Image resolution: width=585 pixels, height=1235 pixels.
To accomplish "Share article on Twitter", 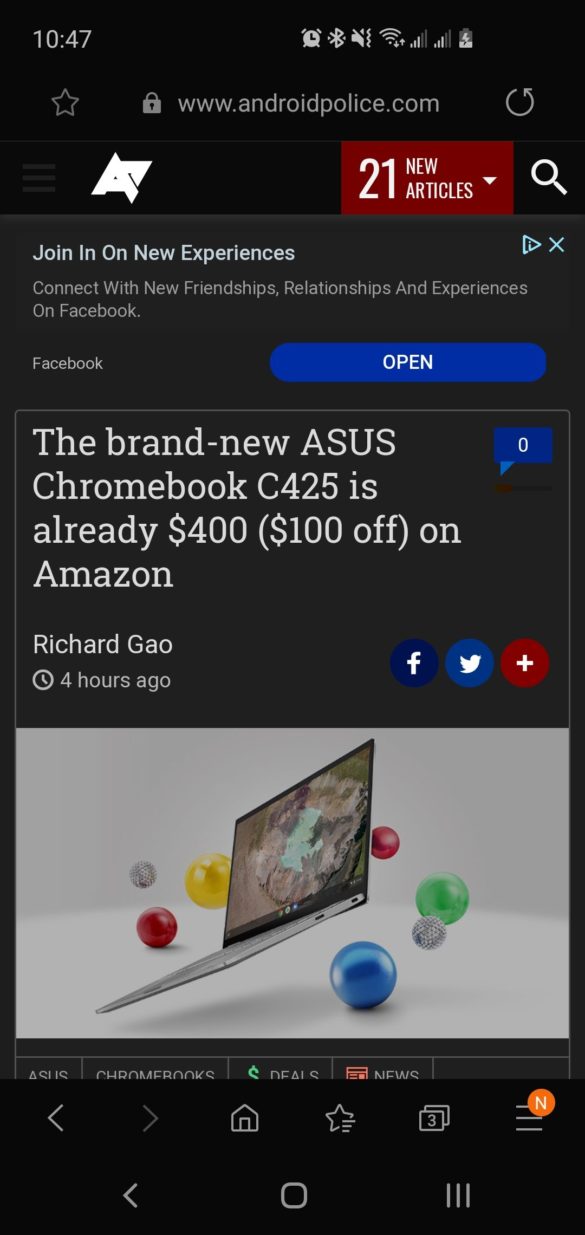I will point(469,663).
